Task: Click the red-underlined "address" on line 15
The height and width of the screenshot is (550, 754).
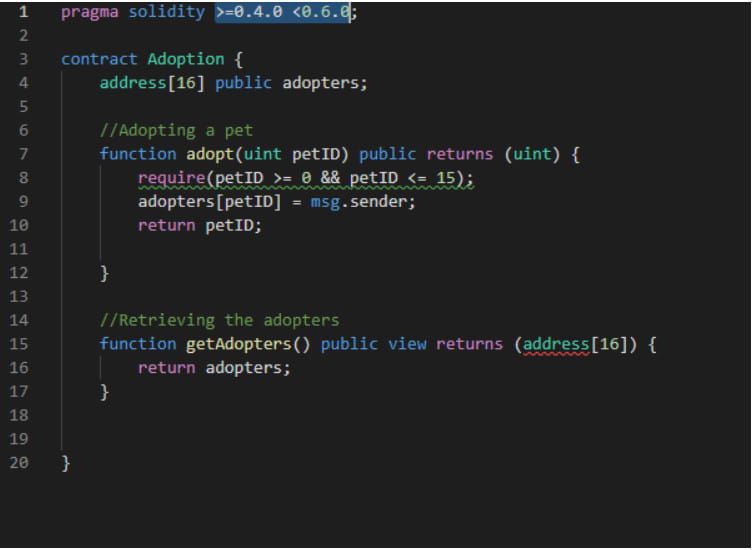Action: (x=556, y=344)
